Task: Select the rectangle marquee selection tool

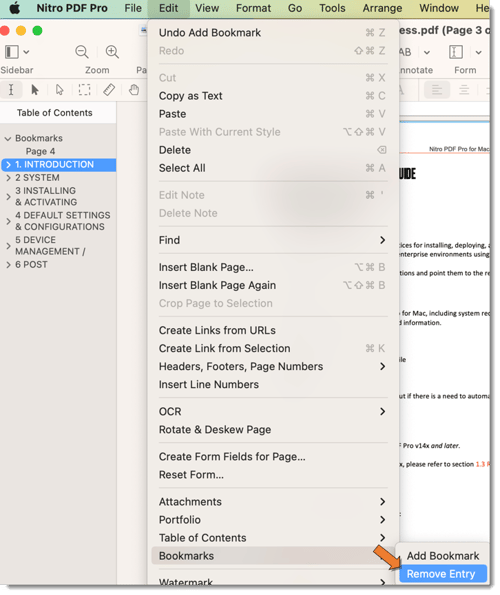Action: [84, 90]
